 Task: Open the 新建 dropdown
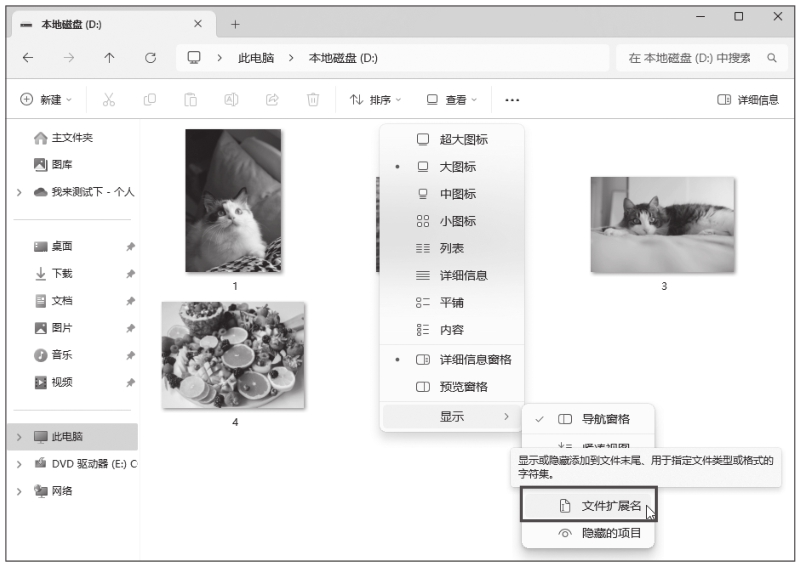click(x=46, y=100)
